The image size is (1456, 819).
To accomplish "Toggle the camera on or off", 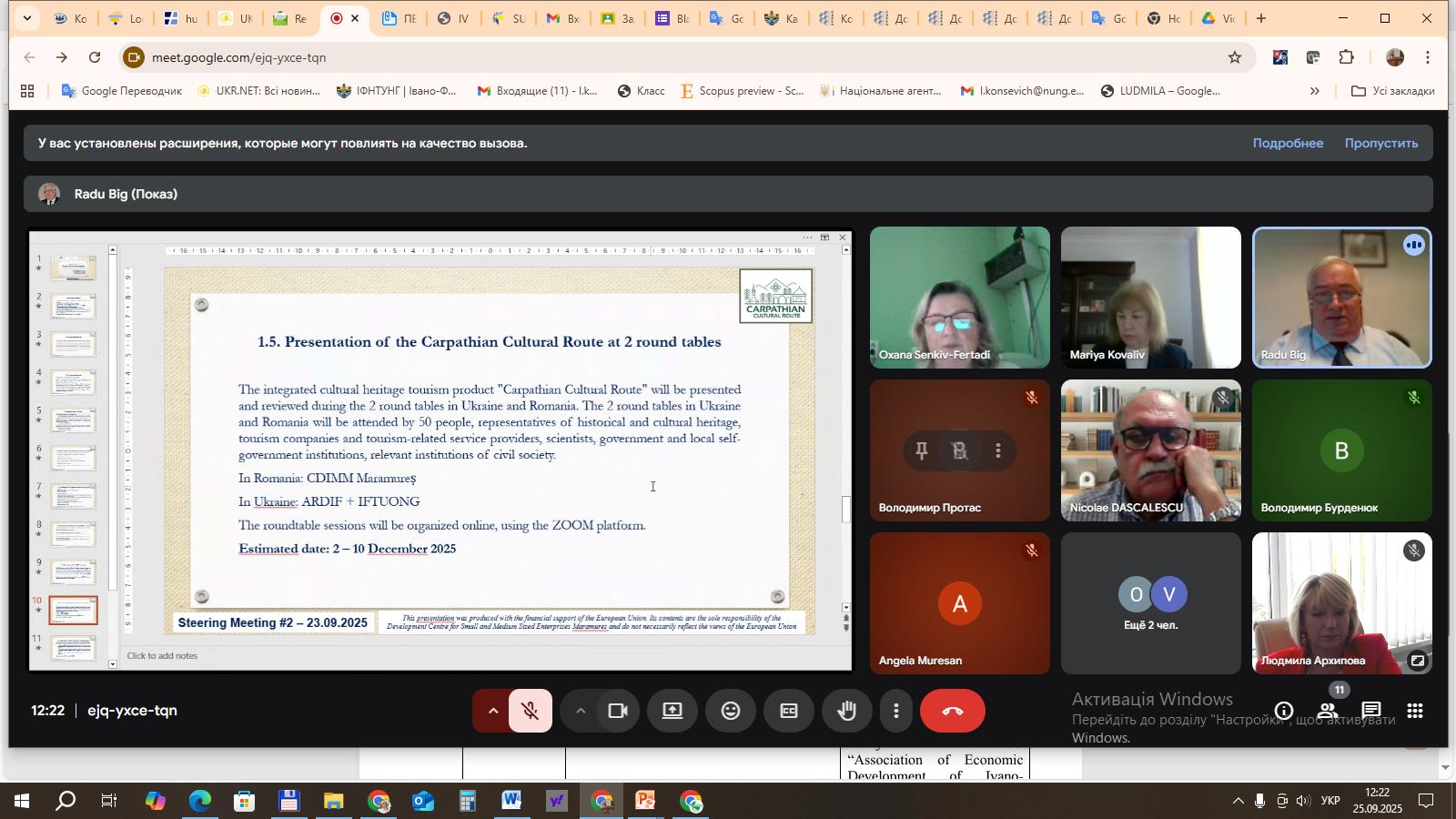I will [x=618, y=712].
